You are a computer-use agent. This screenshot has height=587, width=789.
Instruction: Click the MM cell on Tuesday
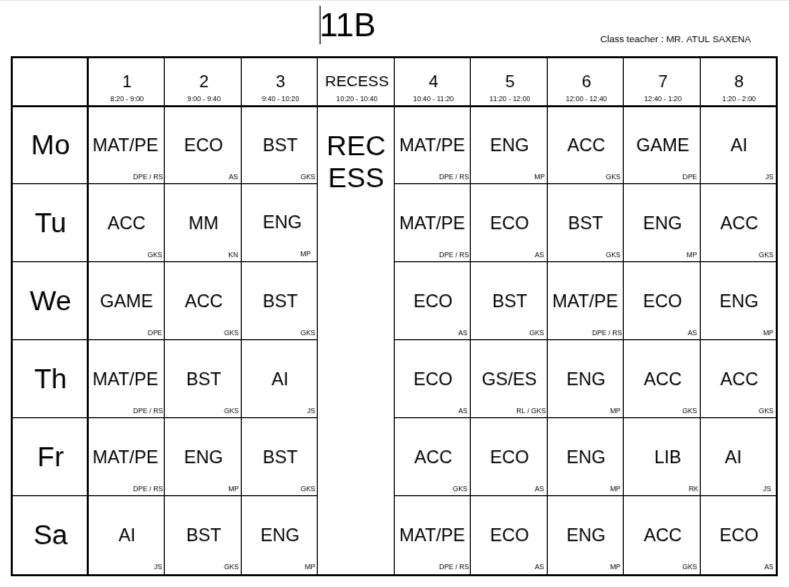203,223
